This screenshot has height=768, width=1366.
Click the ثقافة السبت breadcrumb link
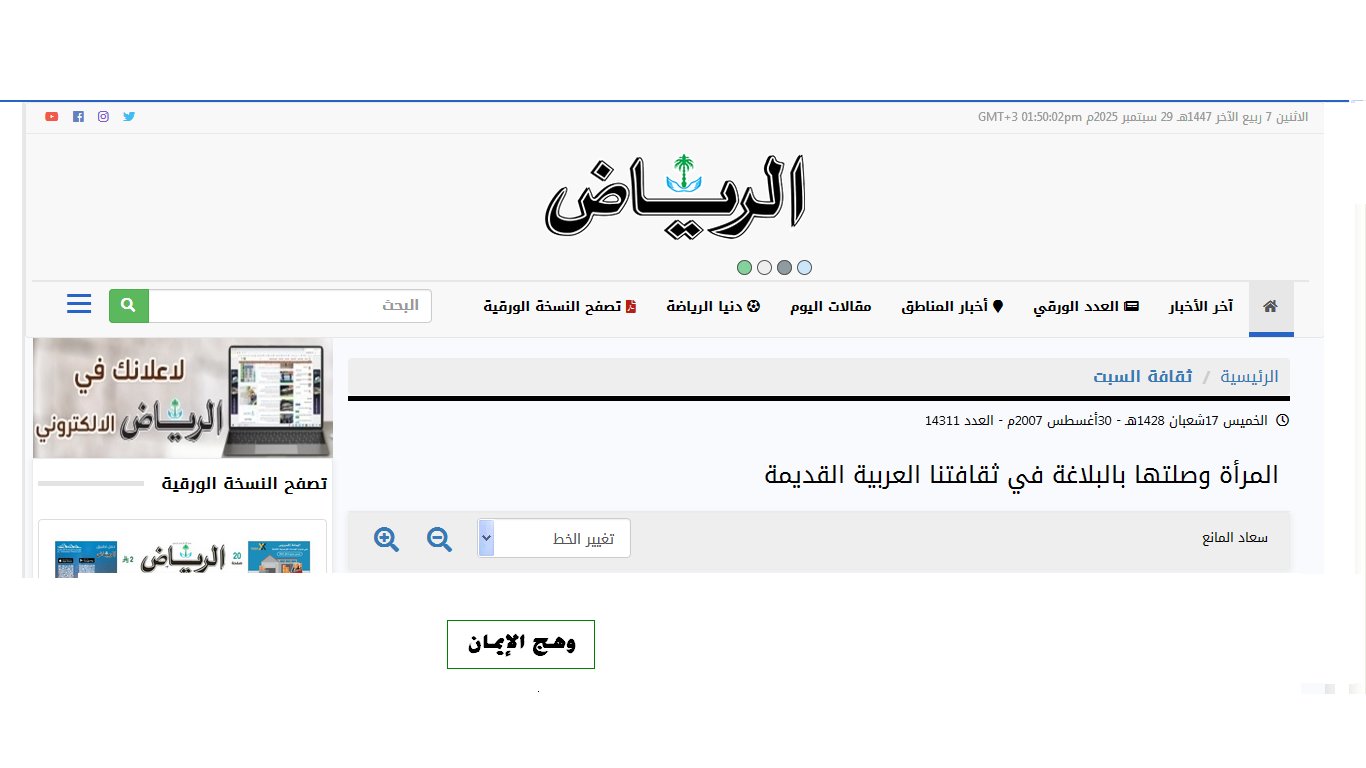coord(1143,377)
